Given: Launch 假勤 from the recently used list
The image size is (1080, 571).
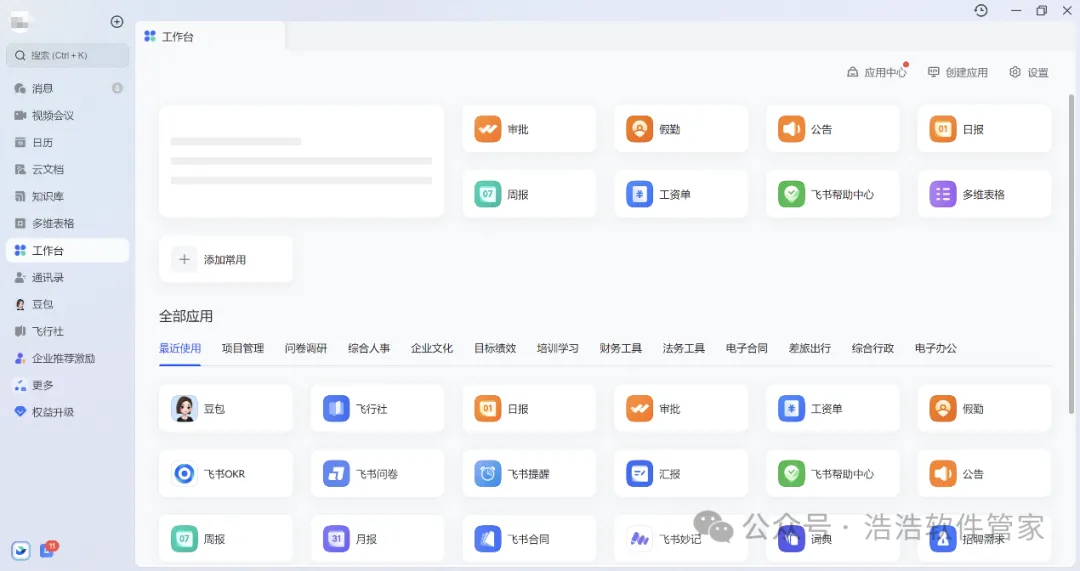Looking at the screenshot, I should 984,408.
